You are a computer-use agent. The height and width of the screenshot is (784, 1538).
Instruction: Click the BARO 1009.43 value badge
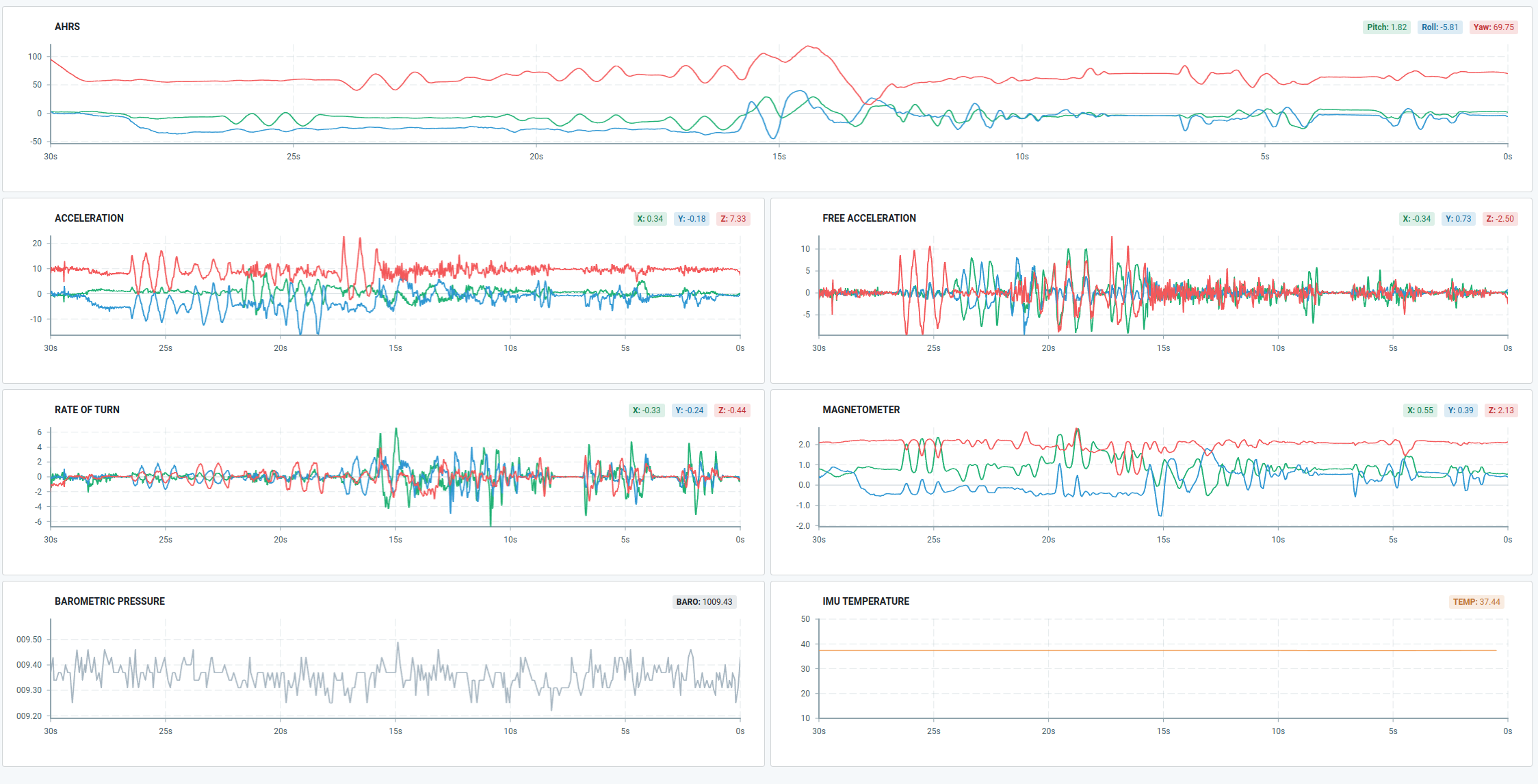point(704,602)
